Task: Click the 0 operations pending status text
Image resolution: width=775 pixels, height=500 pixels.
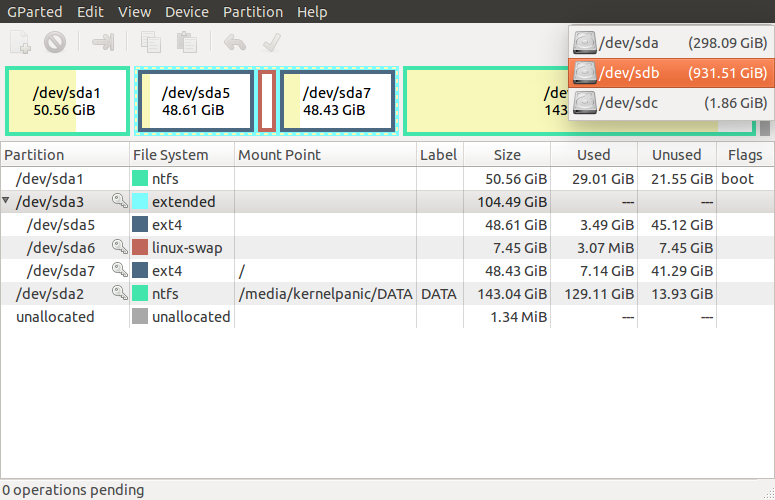Action: [73, 490]
